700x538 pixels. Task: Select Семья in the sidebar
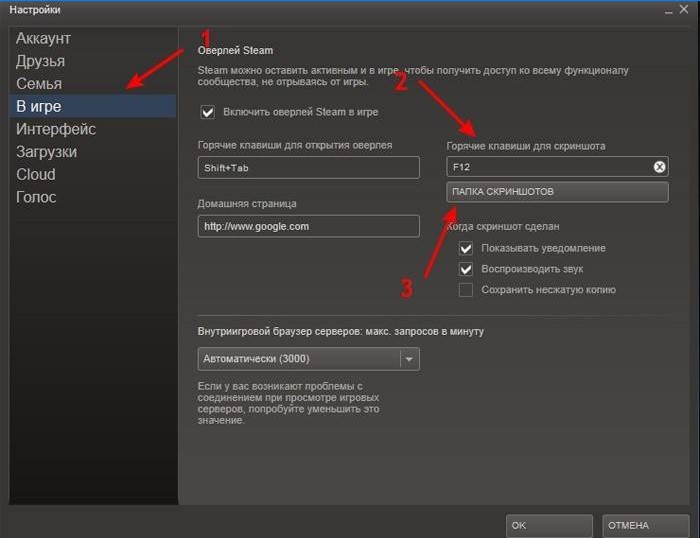tap(39, 84)
